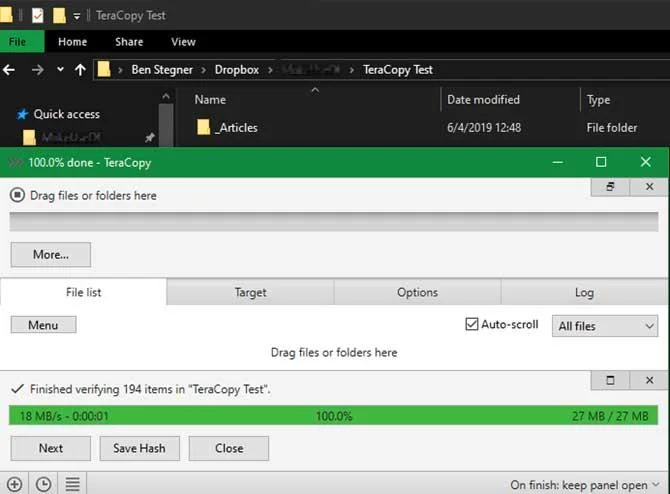Click the pin icon beside the blurred quick access folder

click(150, 137)
